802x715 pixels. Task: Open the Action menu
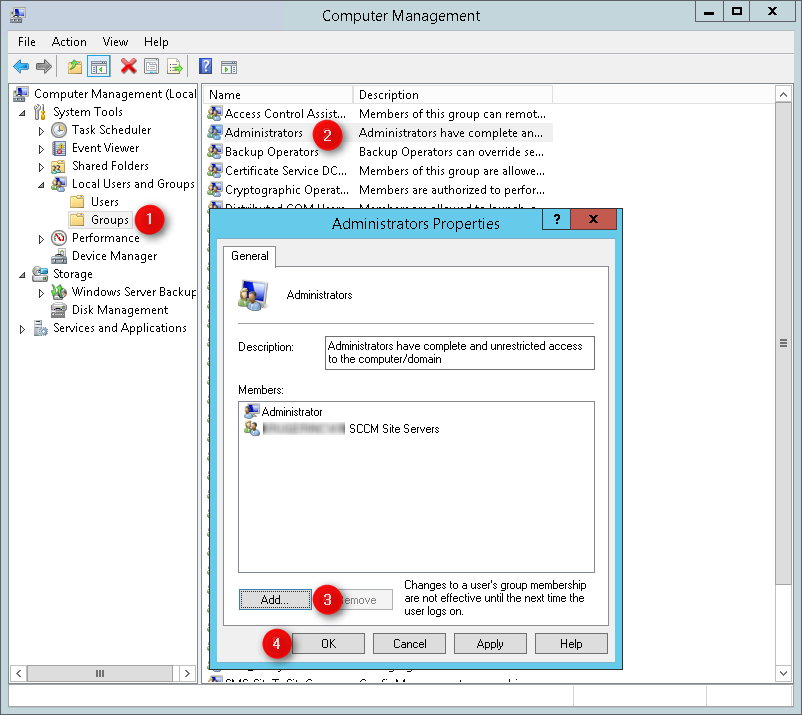69,42
